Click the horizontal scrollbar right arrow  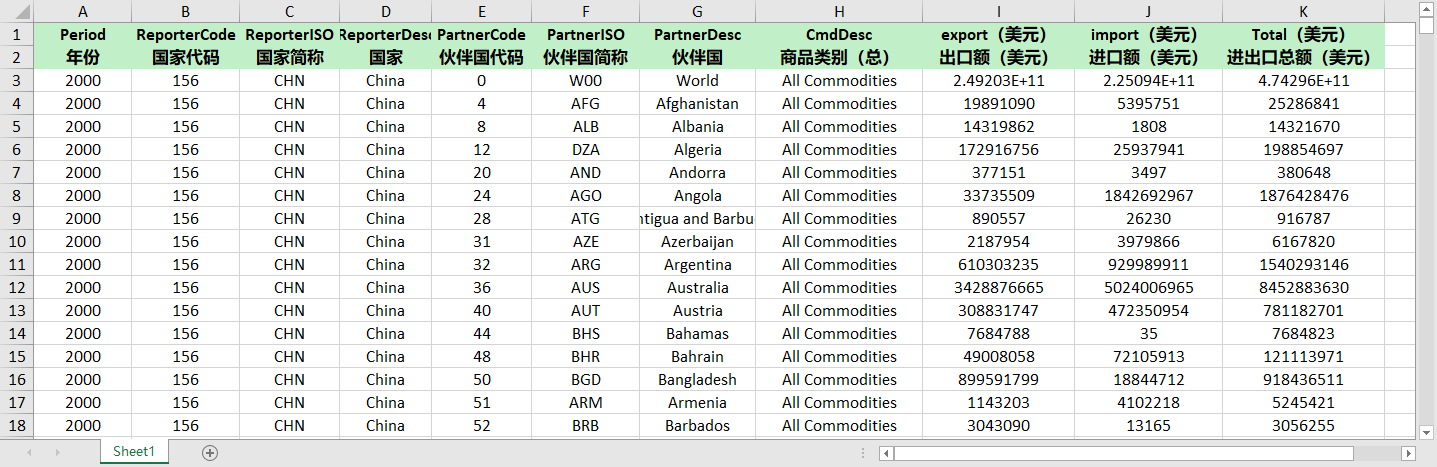(x=1409, y=453)
